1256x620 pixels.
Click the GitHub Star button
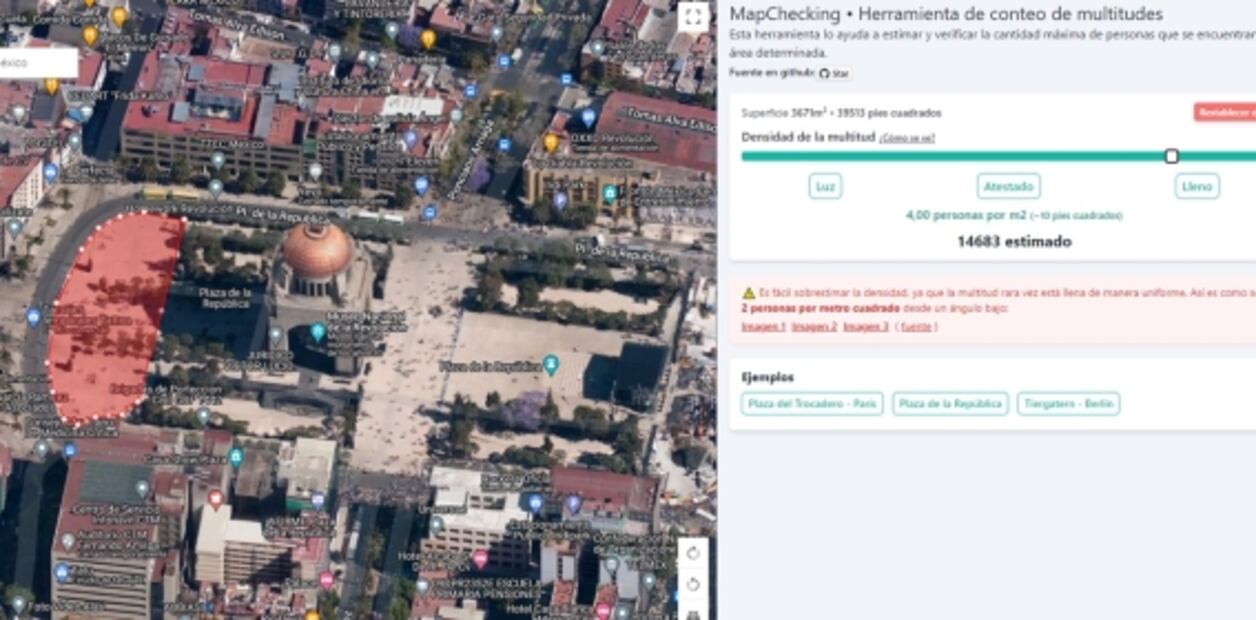tap(834, 74)
